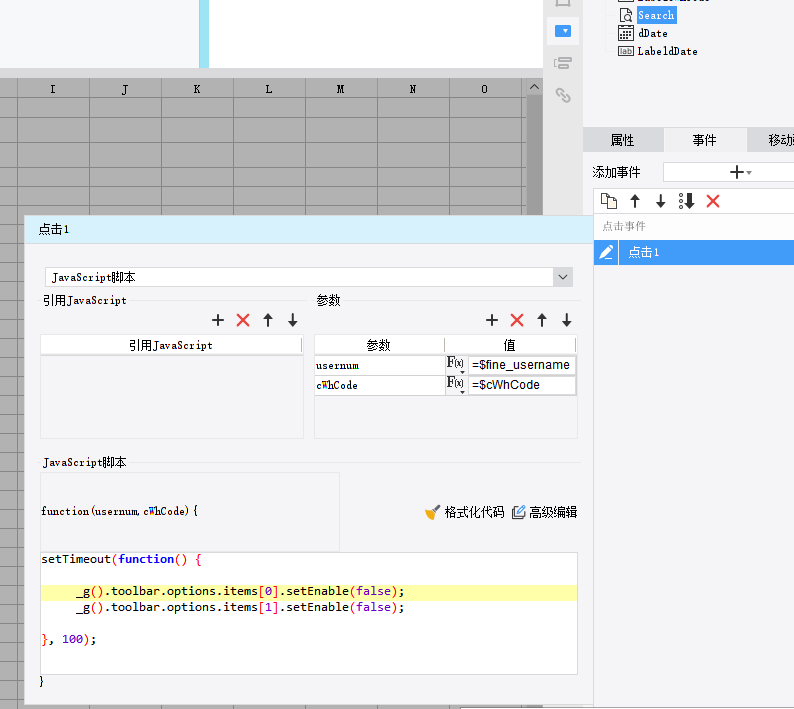Edit the usernum parameter name cell
This screenshot has width=794, height=709.
(x=380, y=365)
